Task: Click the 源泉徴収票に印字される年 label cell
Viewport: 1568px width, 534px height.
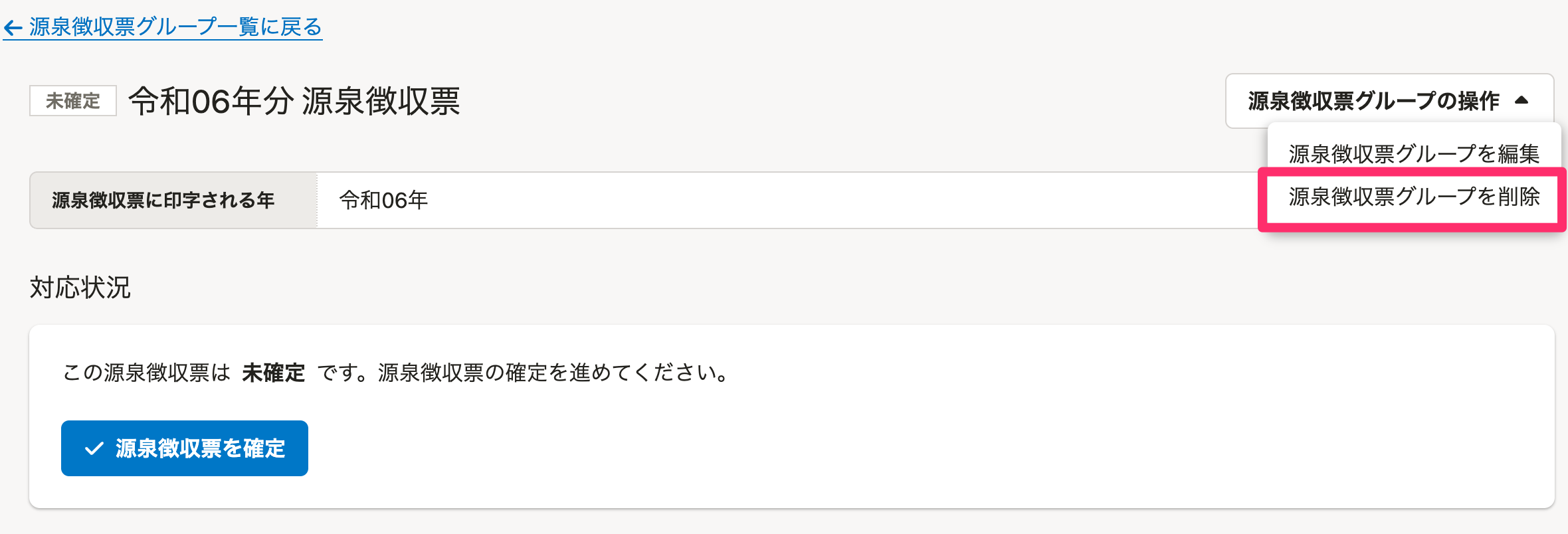Action: [x=163, y=200]
